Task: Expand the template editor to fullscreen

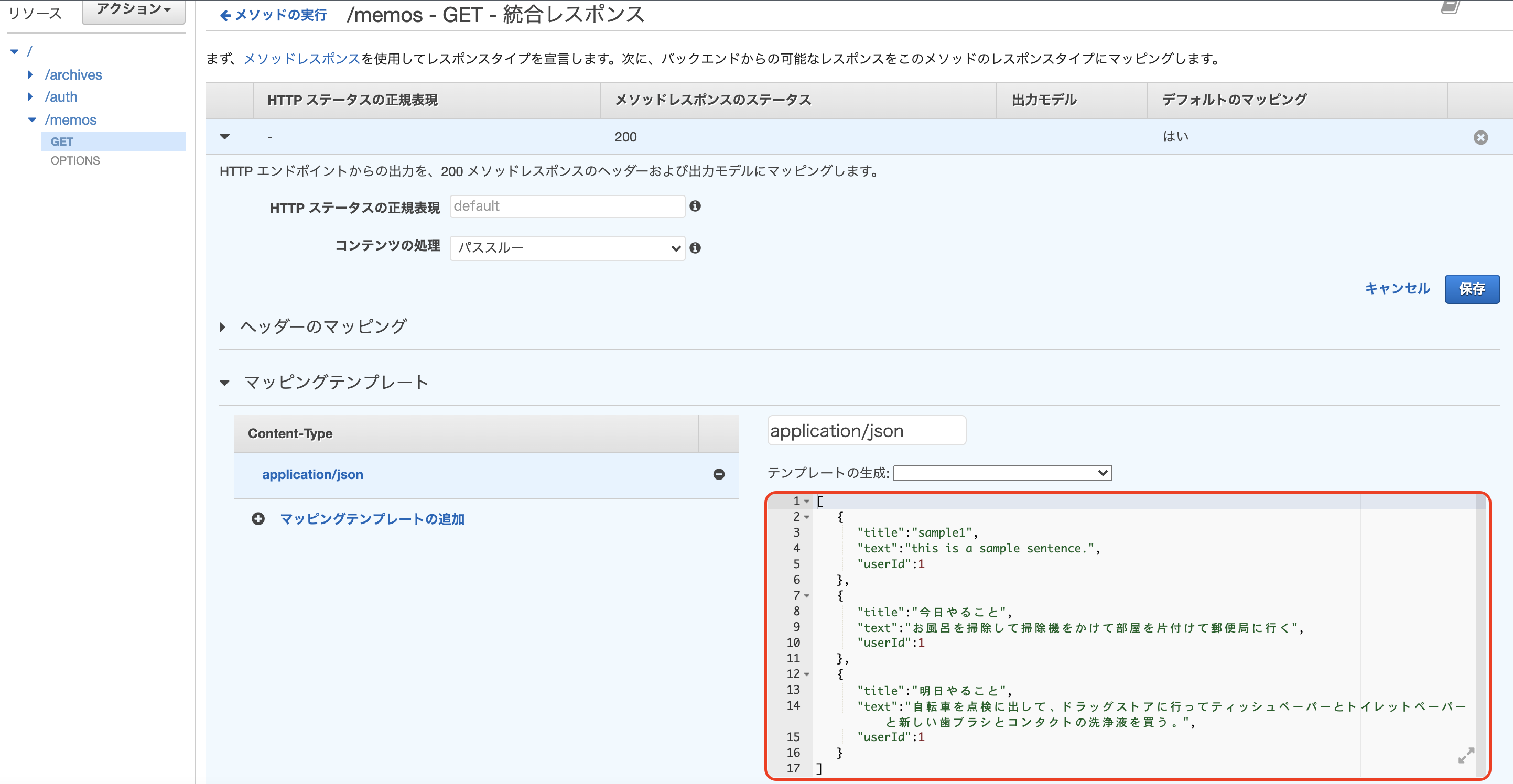Action: [1466, 756]
